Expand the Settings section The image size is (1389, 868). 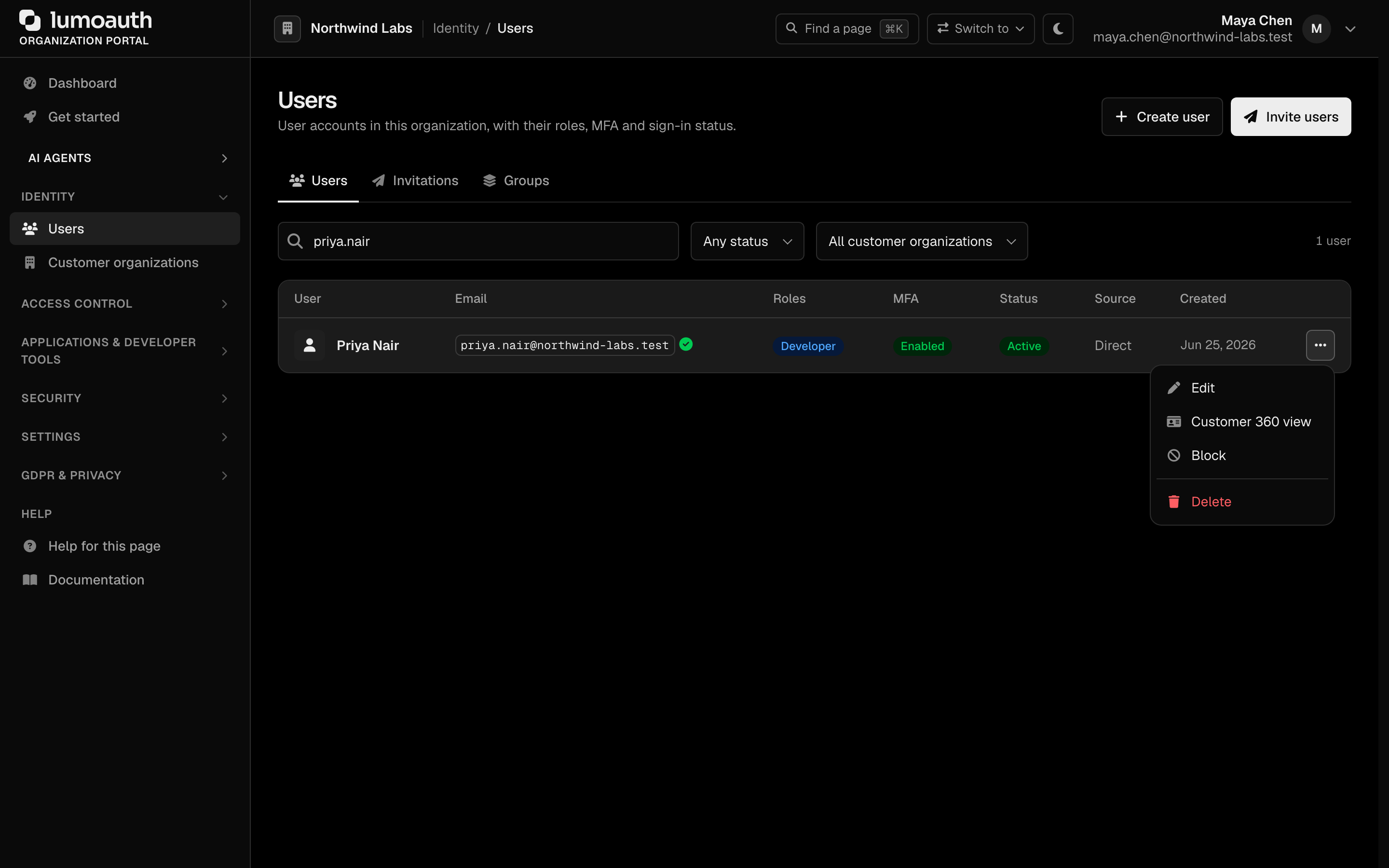[124, 437]
